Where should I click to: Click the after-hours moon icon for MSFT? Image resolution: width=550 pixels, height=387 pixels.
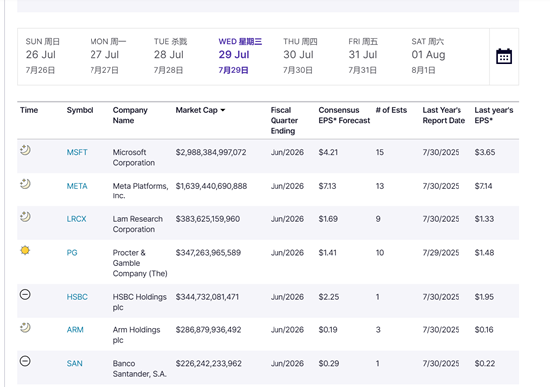pos(25,150)
